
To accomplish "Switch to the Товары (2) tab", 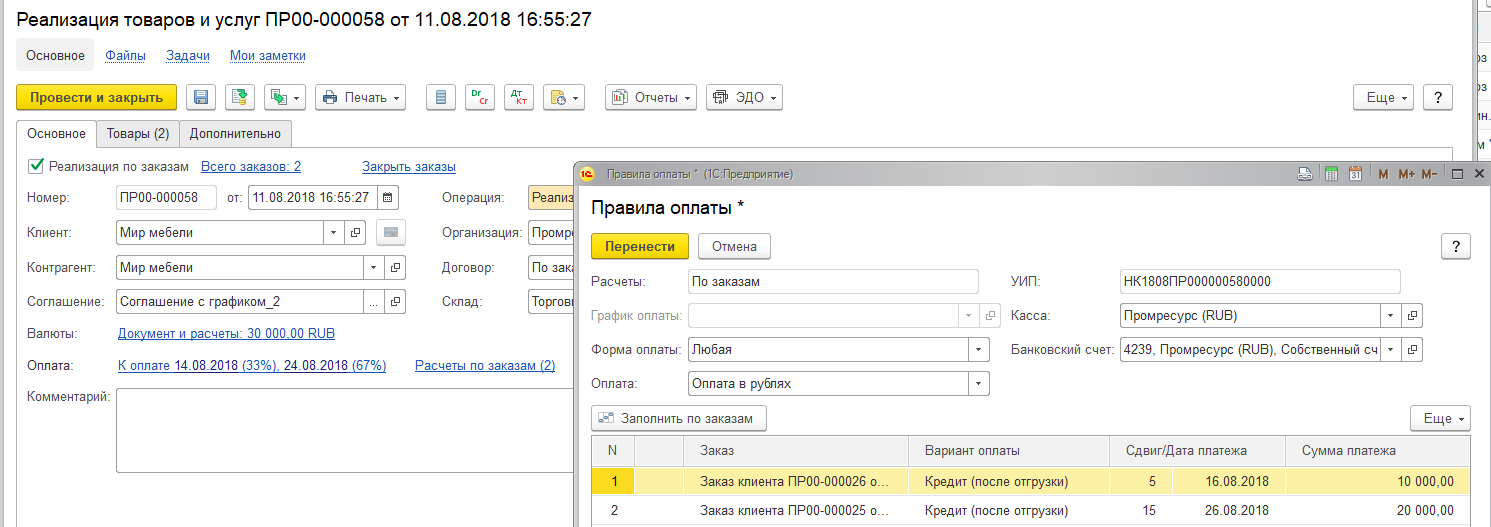I will 138,134.
